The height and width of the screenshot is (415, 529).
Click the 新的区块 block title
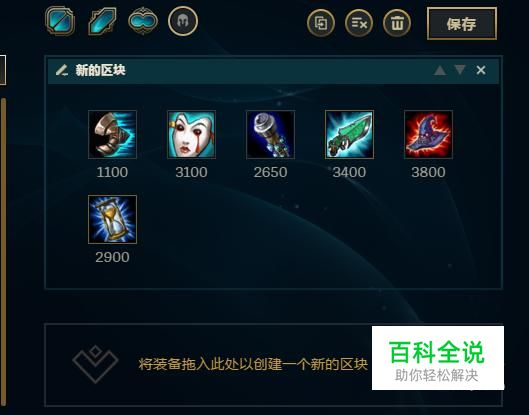point(100,70)
